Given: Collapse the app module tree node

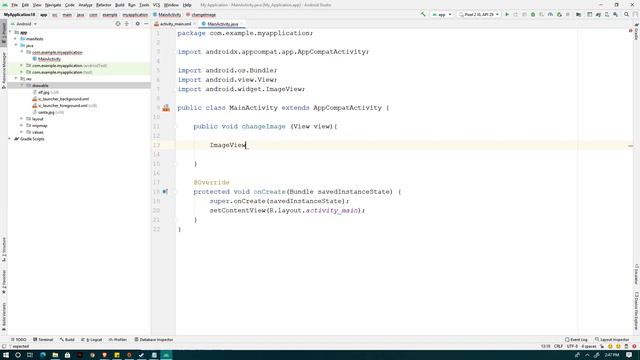Looking at the screenshot, I should pyautogui.click(x=10, y=32).
